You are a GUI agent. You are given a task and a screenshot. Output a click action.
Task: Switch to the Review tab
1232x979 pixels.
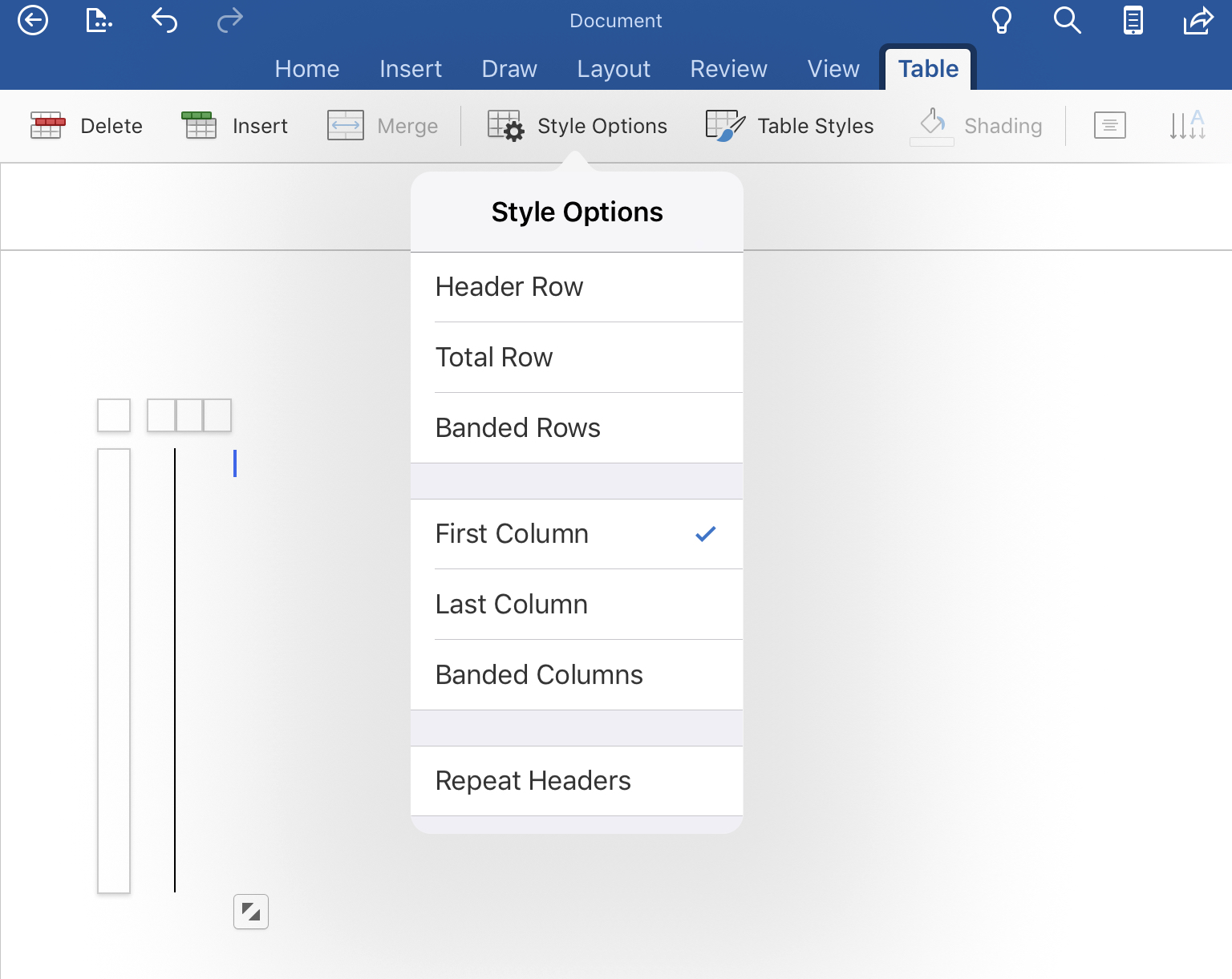(x=728, y=69)
